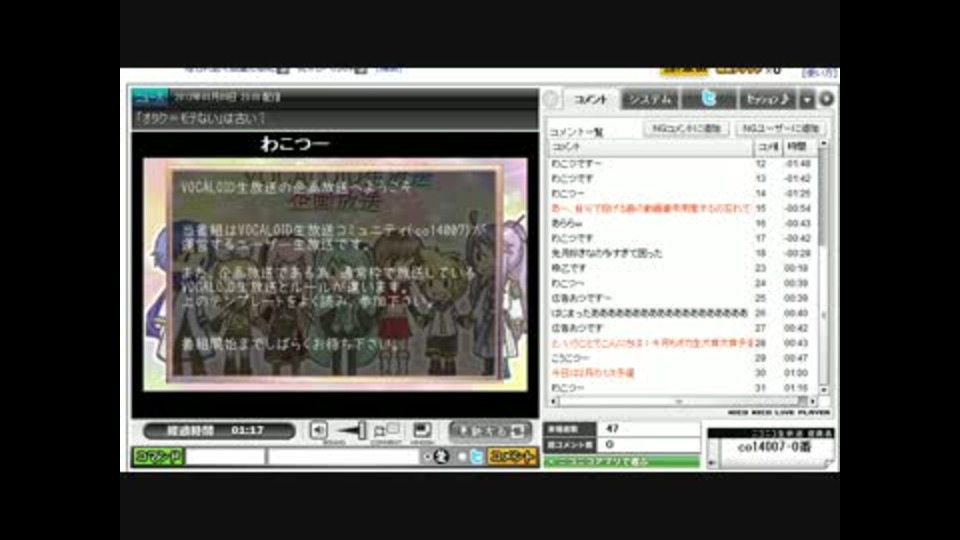Open the セッション tab
The image size is (960, 540).
768,99
